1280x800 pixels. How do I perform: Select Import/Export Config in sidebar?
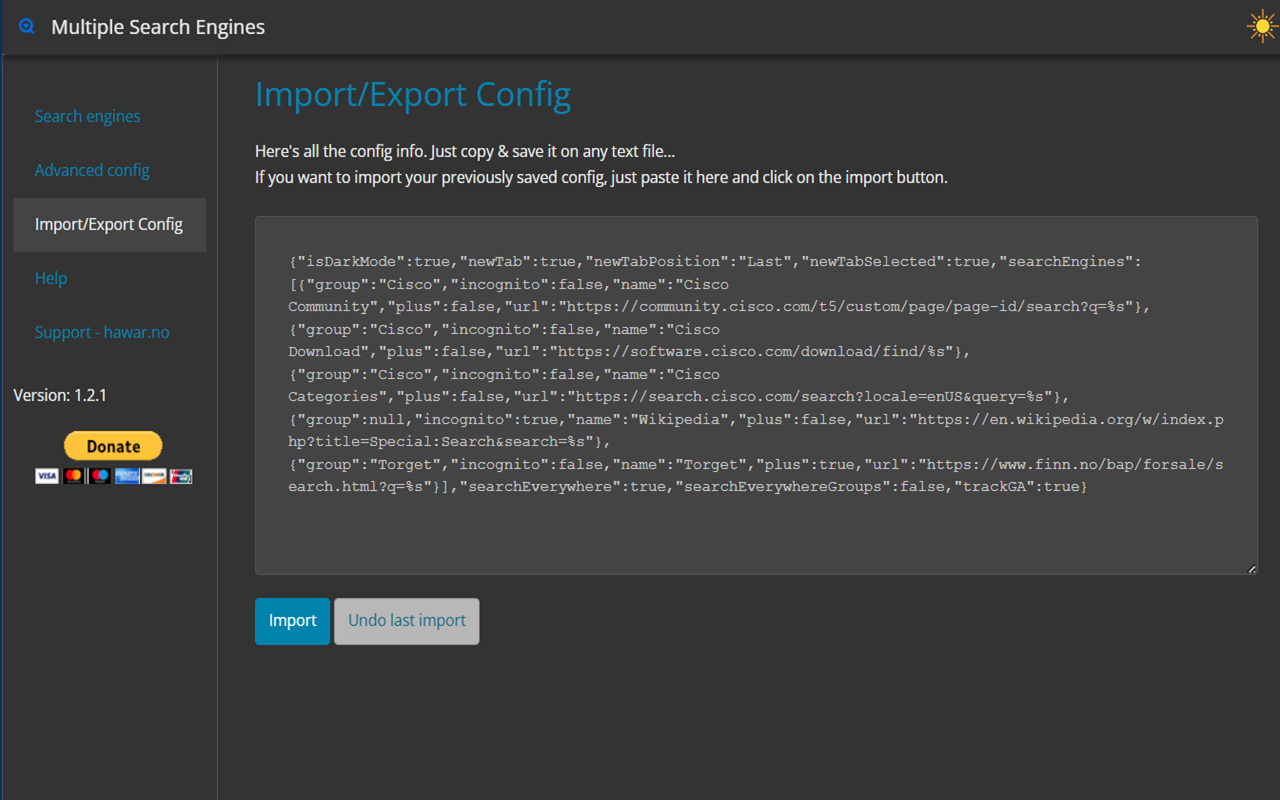[109, 224]
